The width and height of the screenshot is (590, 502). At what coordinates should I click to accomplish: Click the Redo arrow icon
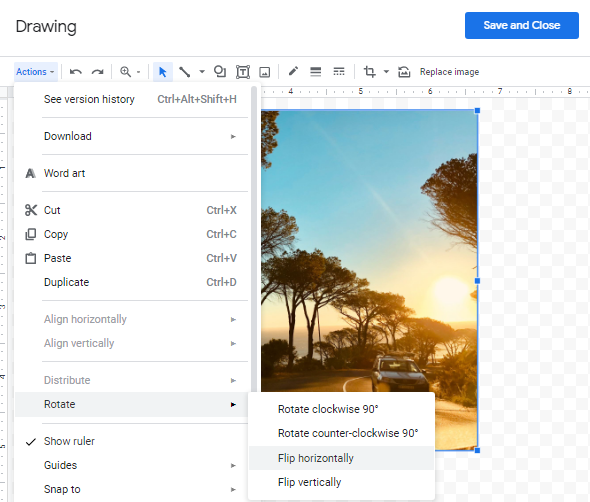pos(97,71)
